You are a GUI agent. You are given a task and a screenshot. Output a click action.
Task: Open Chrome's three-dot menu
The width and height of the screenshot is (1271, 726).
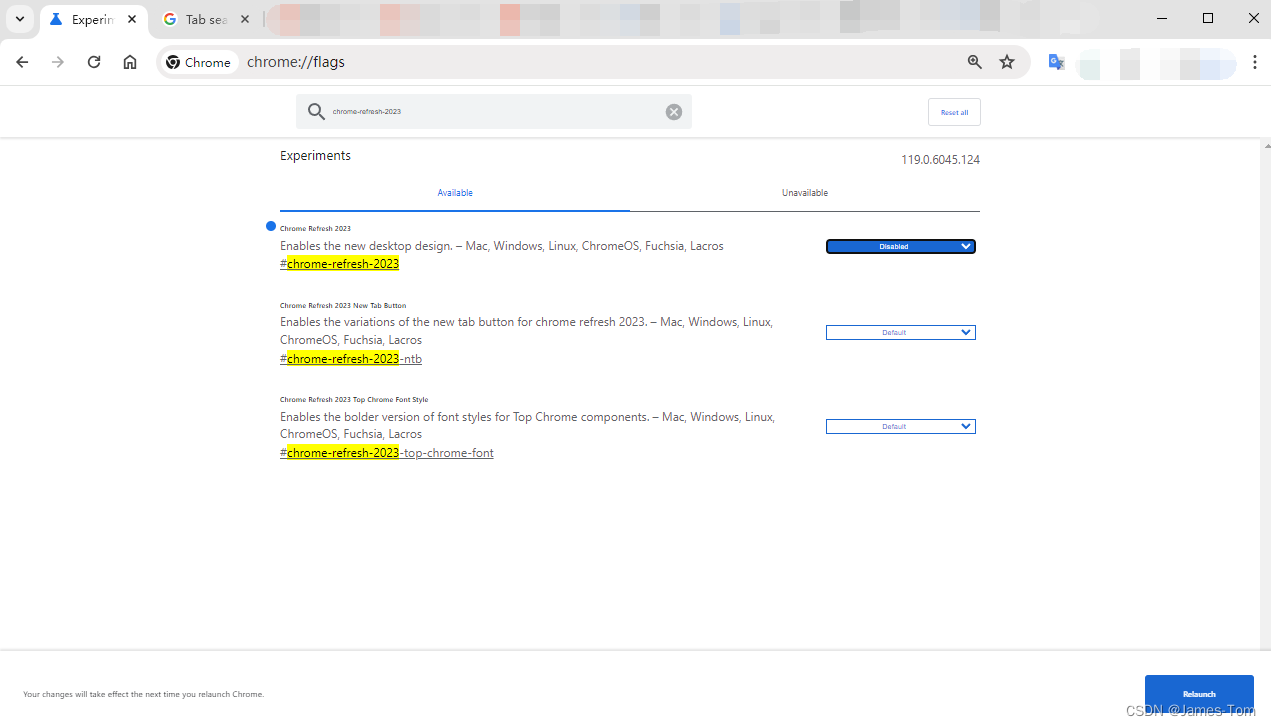tap(1255, 62)
